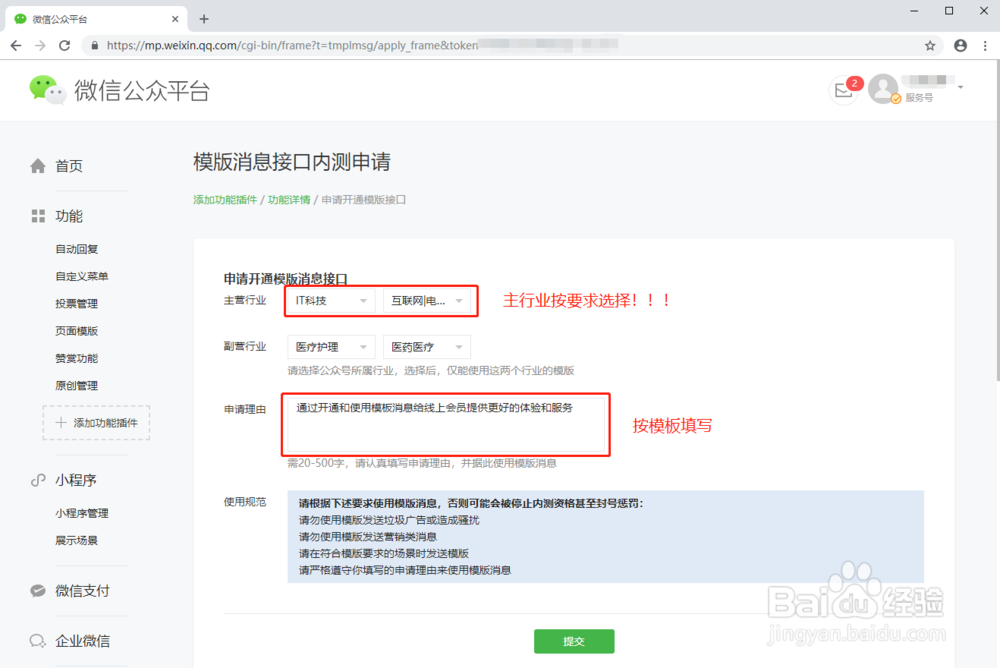The width and height of the screenshot is (1000, 668).
Task: Open the Chrome profile icon
Action: (x=960, y=45)
